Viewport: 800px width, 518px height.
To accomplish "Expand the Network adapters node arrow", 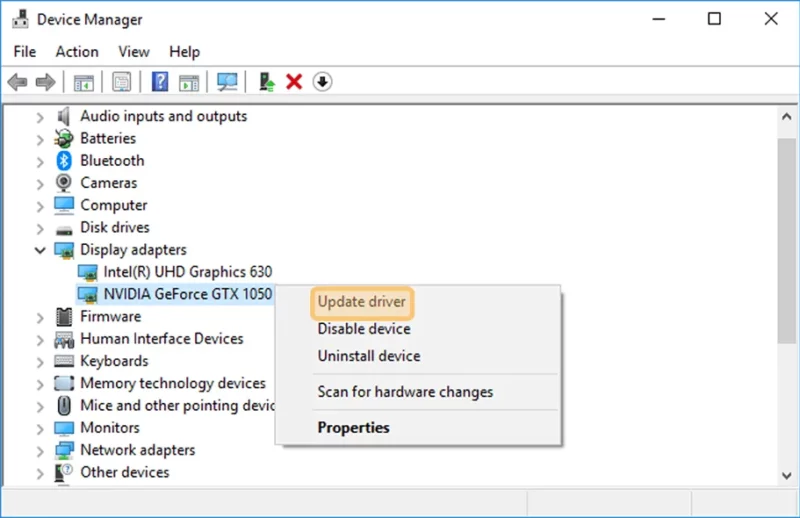I will (40, 451).
